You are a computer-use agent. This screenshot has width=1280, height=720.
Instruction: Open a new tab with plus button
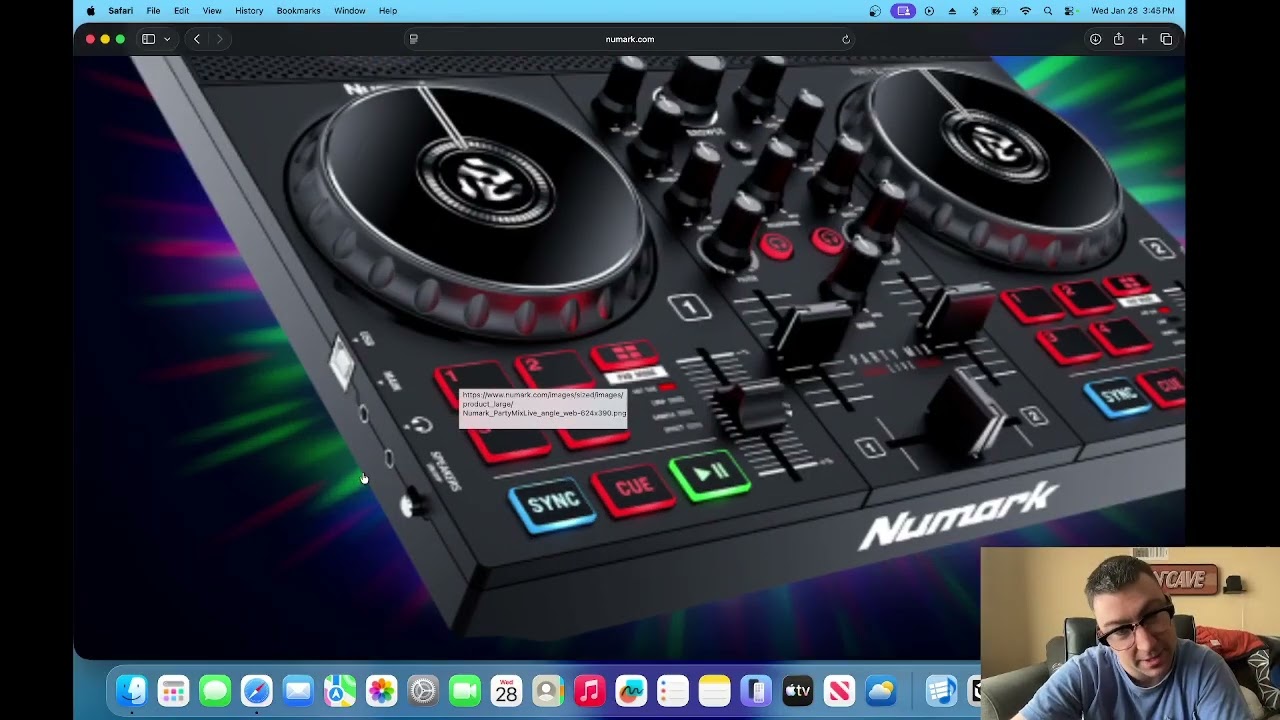point(1142,39)
